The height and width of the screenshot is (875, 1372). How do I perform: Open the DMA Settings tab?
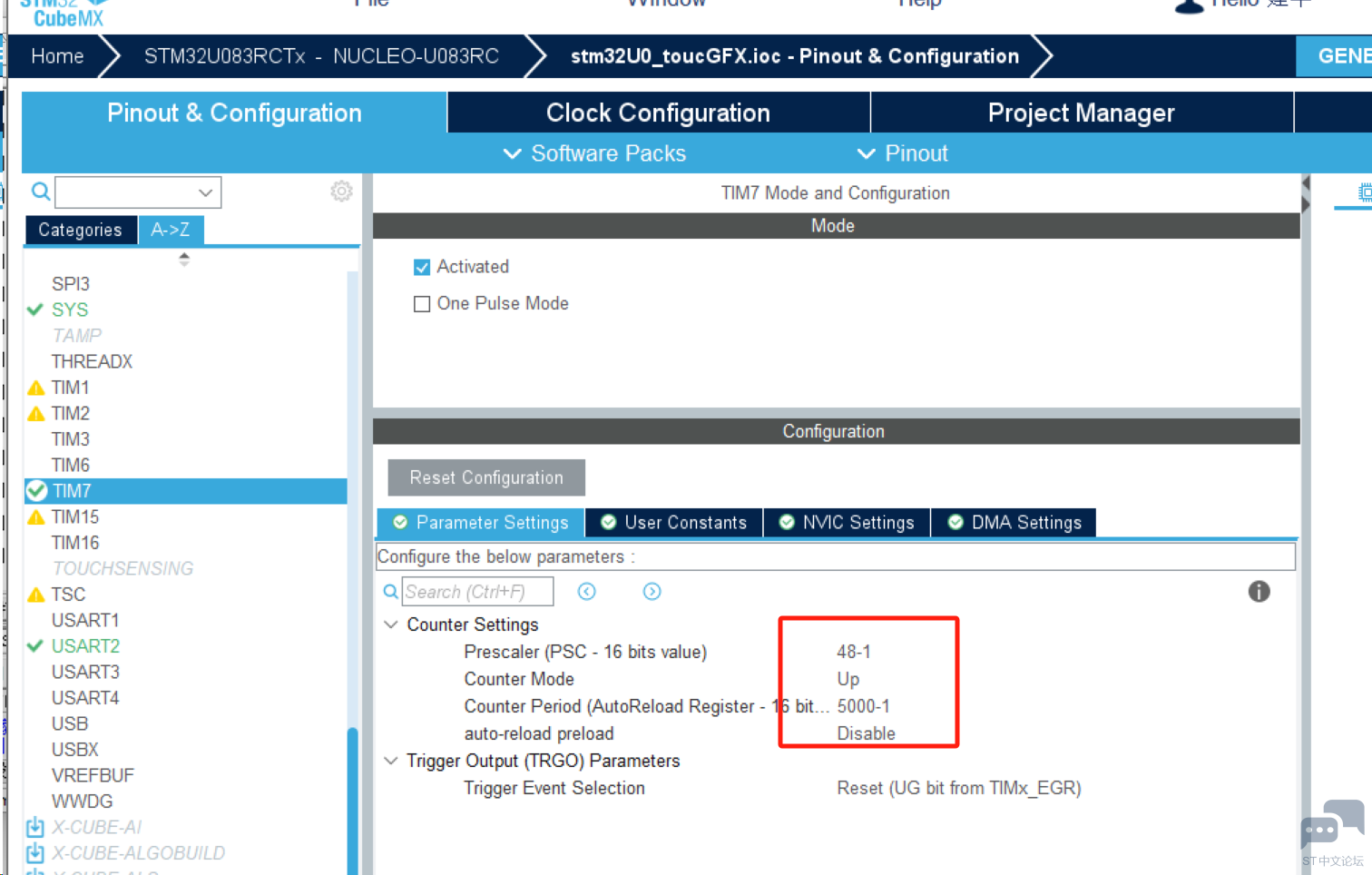click(1014, 522)
